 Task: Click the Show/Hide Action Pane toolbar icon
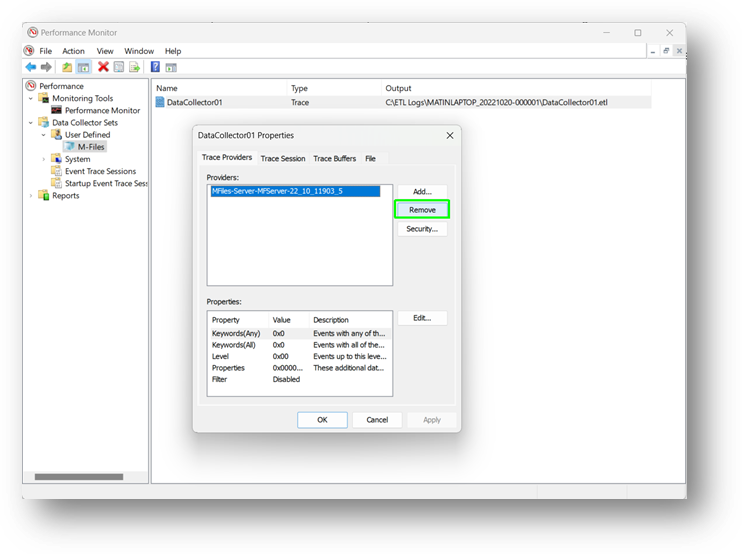click(x=171, y=68)
